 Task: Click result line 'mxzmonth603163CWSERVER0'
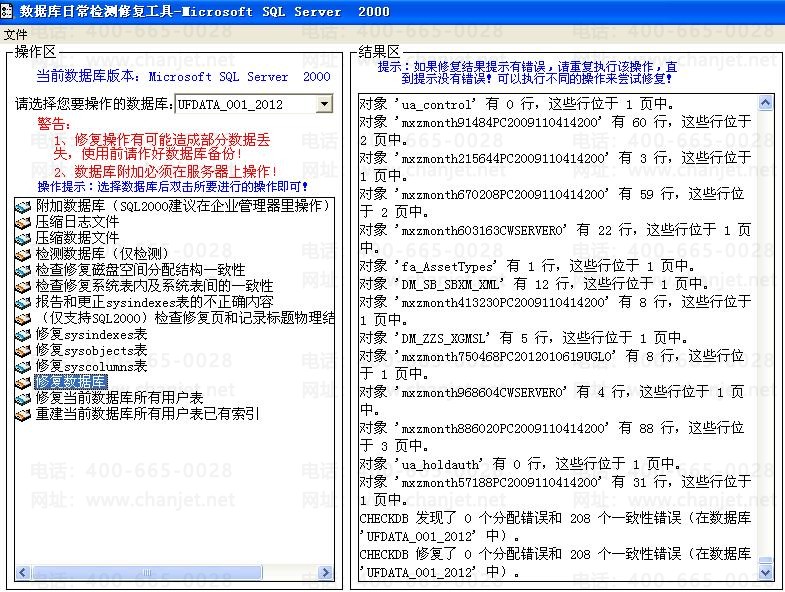pos(555,238)
